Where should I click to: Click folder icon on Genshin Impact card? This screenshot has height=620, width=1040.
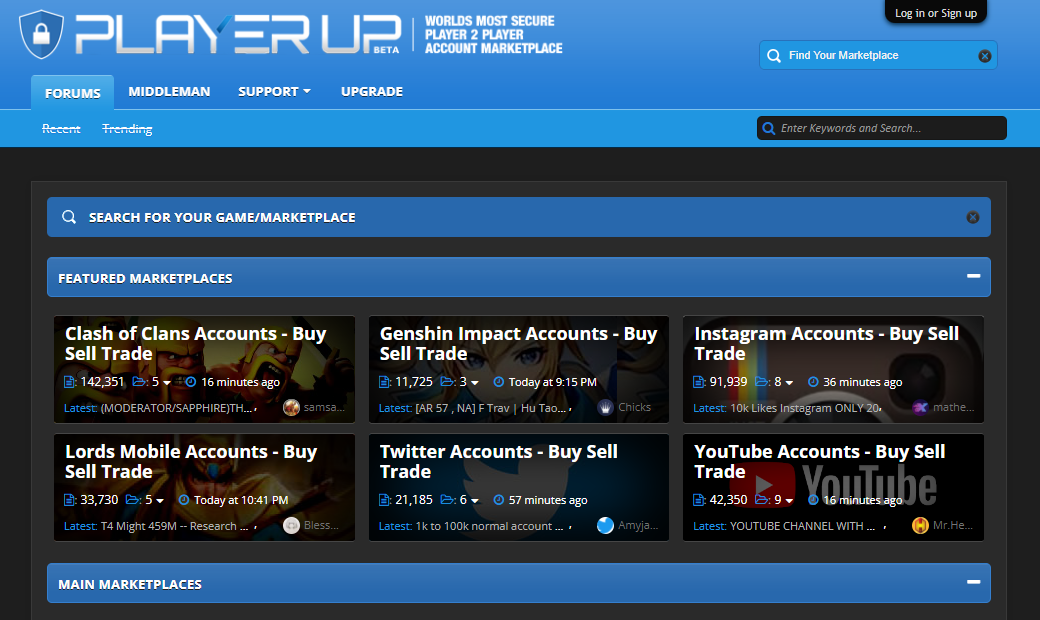pyautogui.click(x=448, y=381)
